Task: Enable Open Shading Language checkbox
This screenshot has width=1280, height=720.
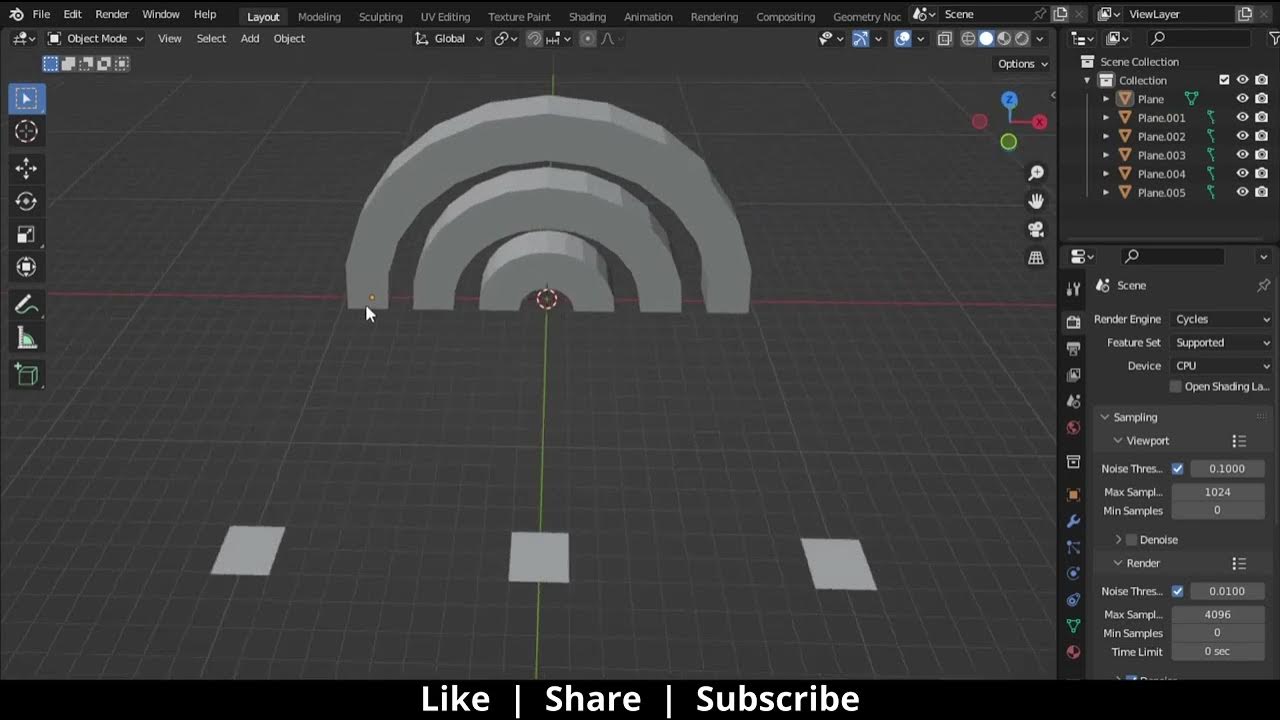Action: click(1176, 386)
